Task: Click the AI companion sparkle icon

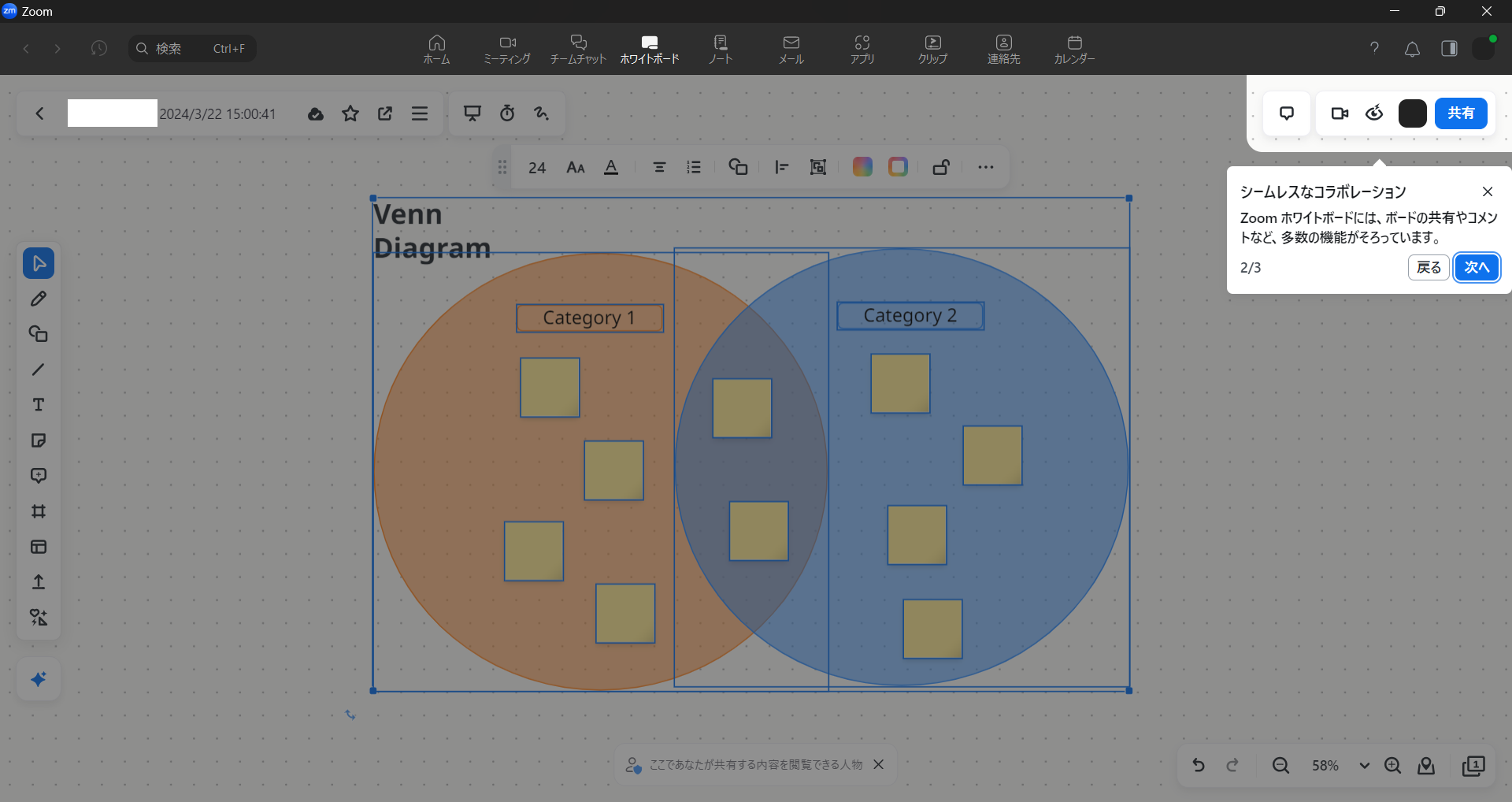Action: coord(38,679)
